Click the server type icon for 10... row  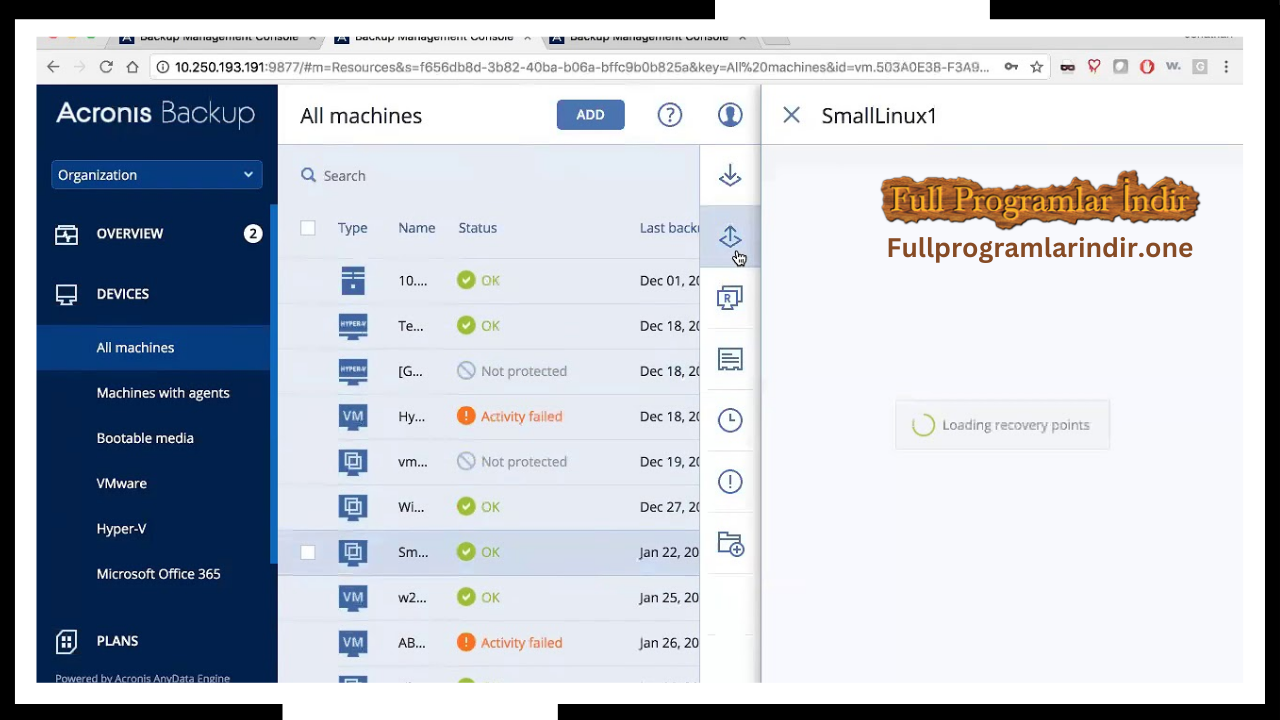(x=353, y=280)
